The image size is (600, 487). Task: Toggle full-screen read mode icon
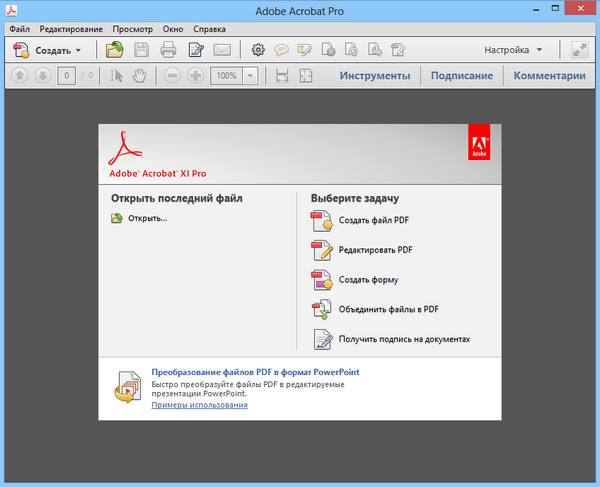(579, 49)
